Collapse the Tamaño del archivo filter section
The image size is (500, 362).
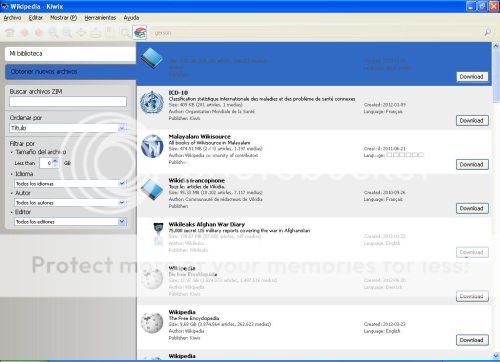(12, 152)
